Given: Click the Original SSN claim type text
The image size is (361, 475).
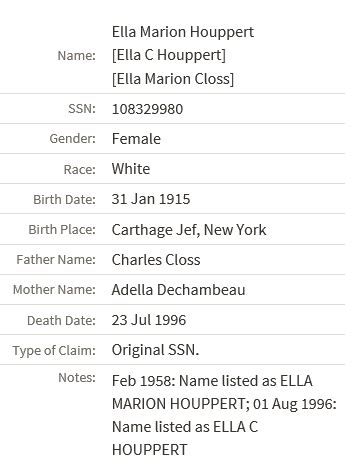Looking at the screenshot, I should 155,350.
